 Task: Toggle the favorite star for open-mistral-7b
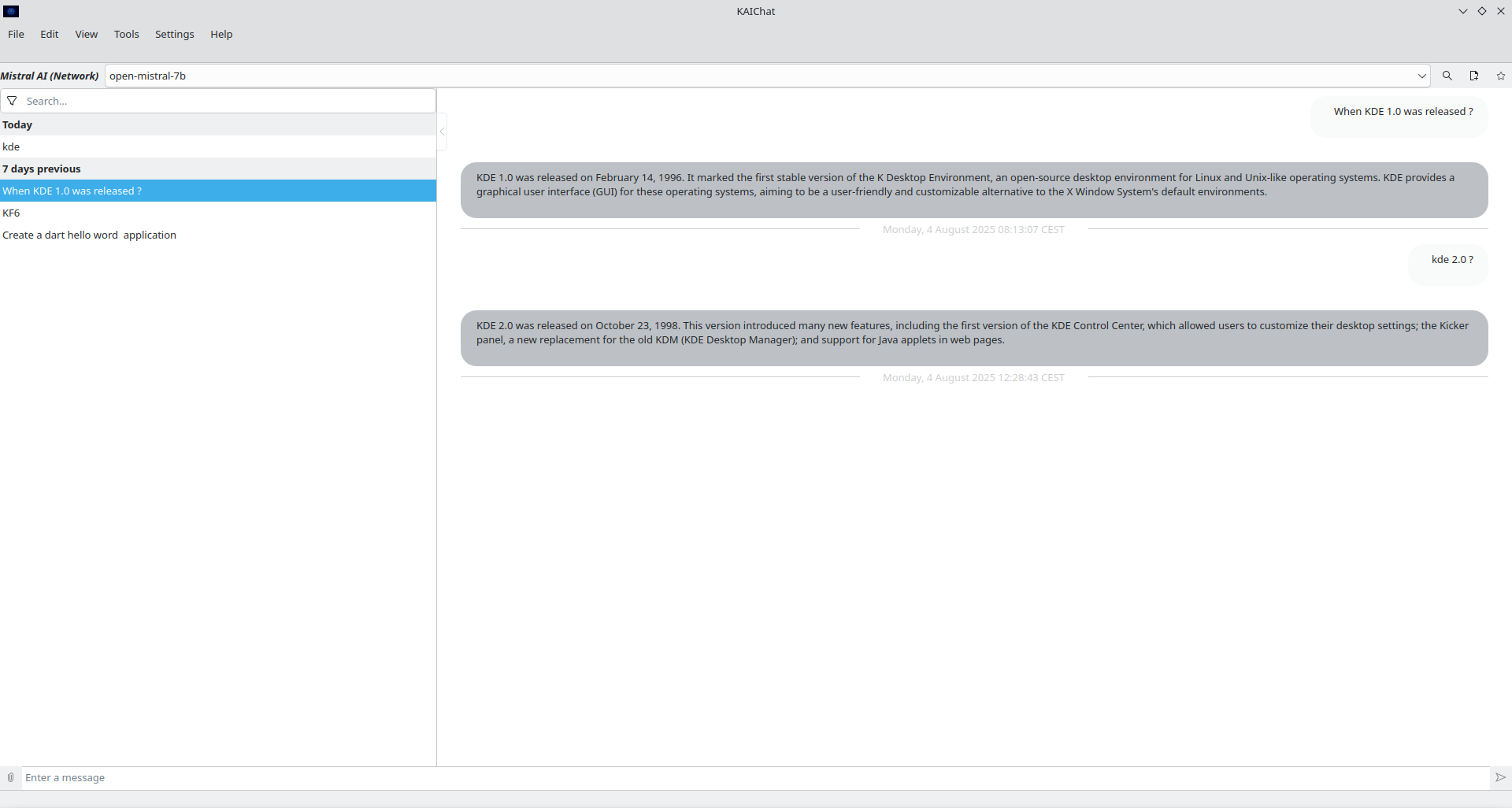click(1500, 76)
